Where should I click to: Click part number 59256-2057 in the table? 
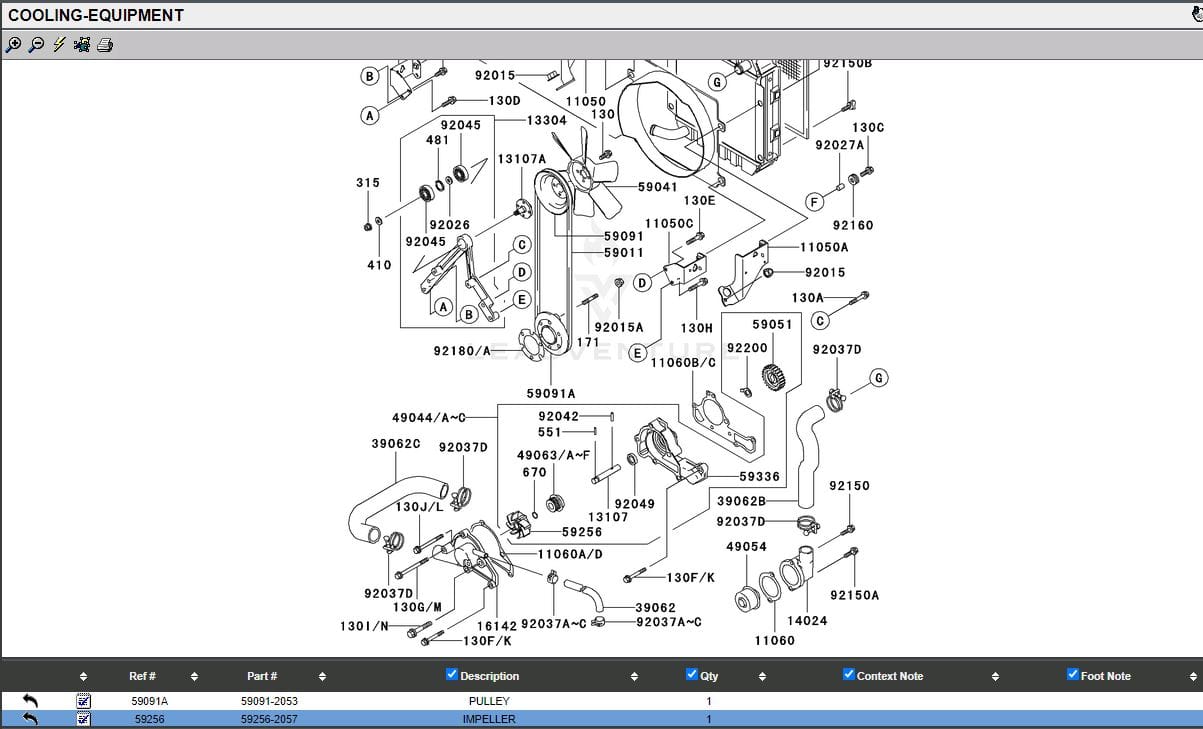[269, 719]
